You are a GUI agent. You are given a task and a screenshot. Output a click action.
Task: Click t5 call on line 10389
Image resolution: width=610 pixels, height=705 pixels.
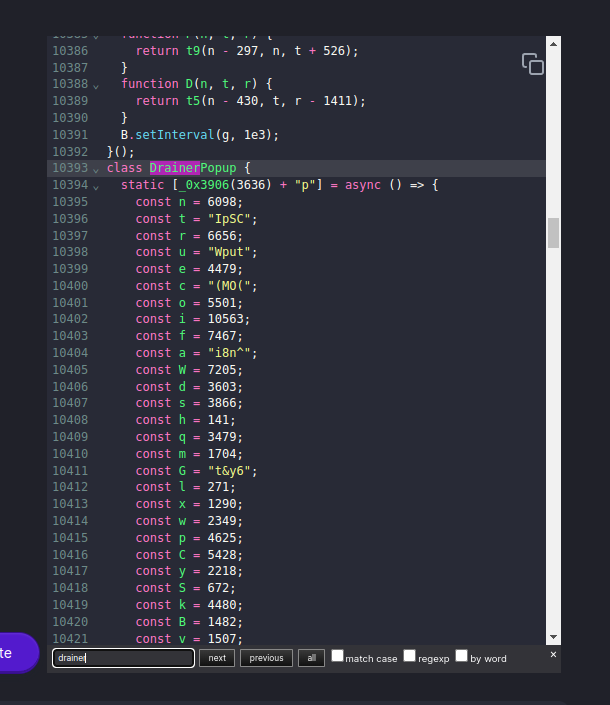click(193, 101)
